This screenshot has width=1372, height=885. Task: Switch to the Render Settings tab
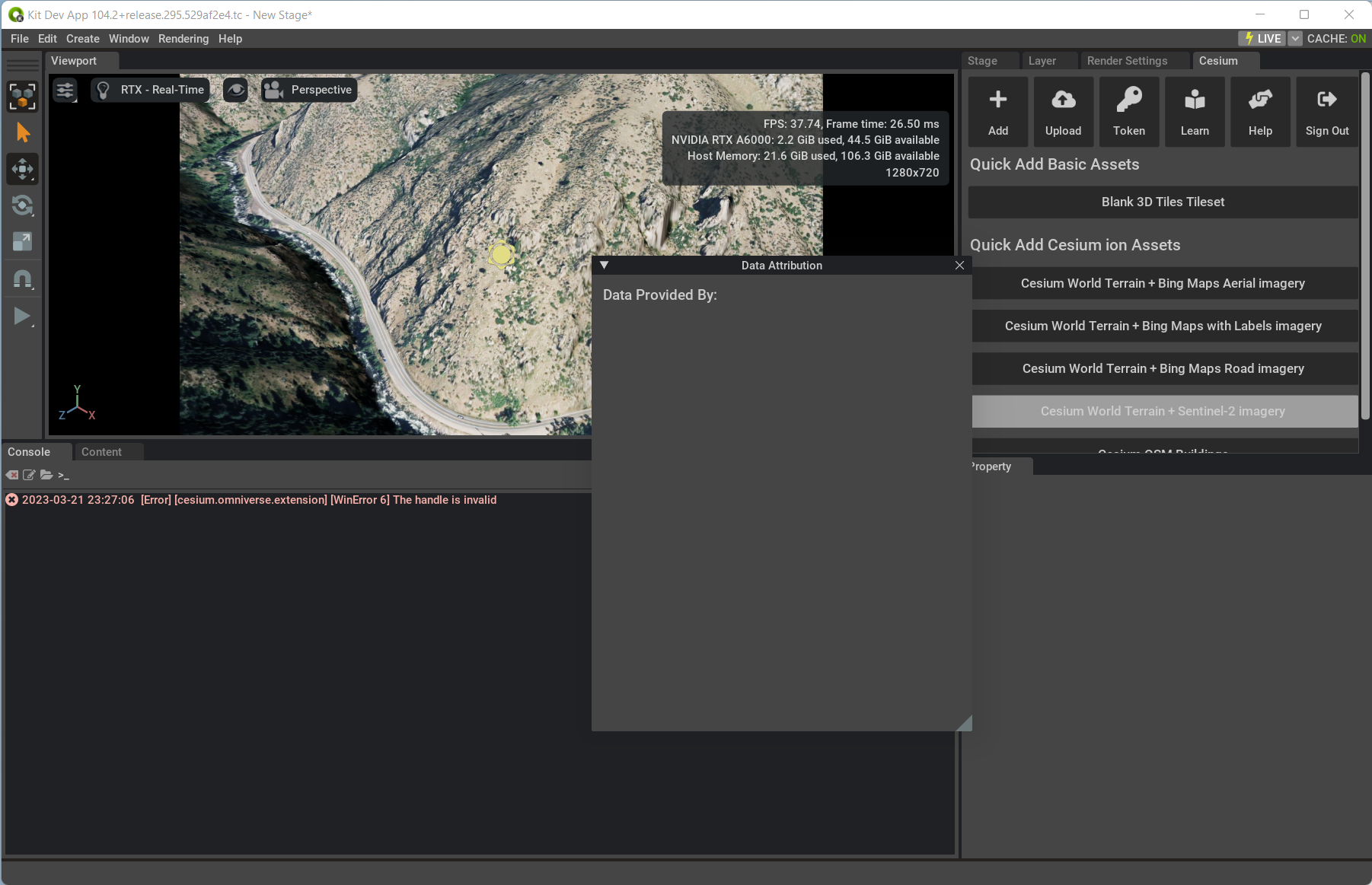1134,61
